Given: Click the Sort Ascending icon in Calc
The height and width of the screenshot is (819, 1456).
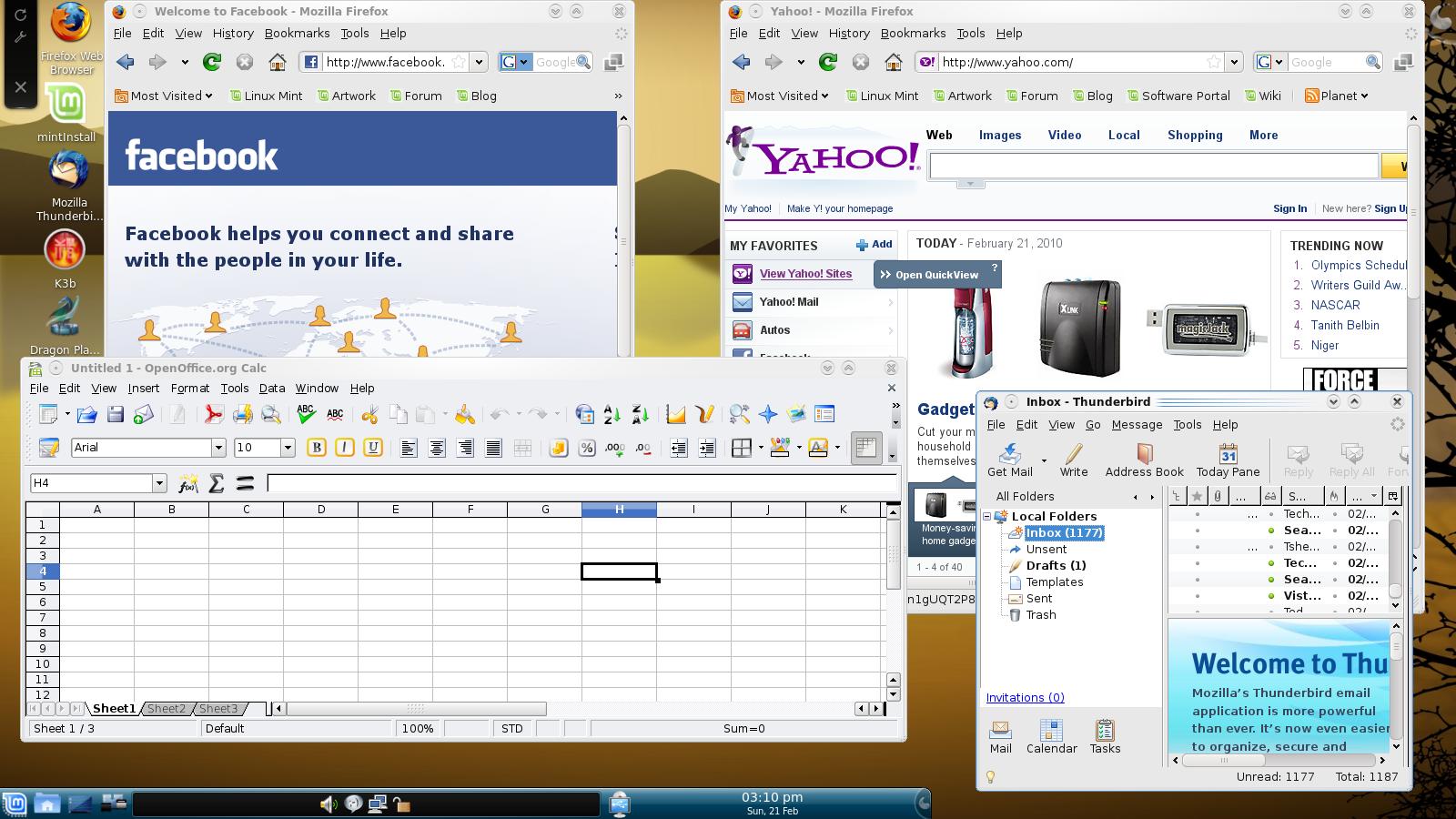Looking at the screenshot, I should [x=612, y=415].
